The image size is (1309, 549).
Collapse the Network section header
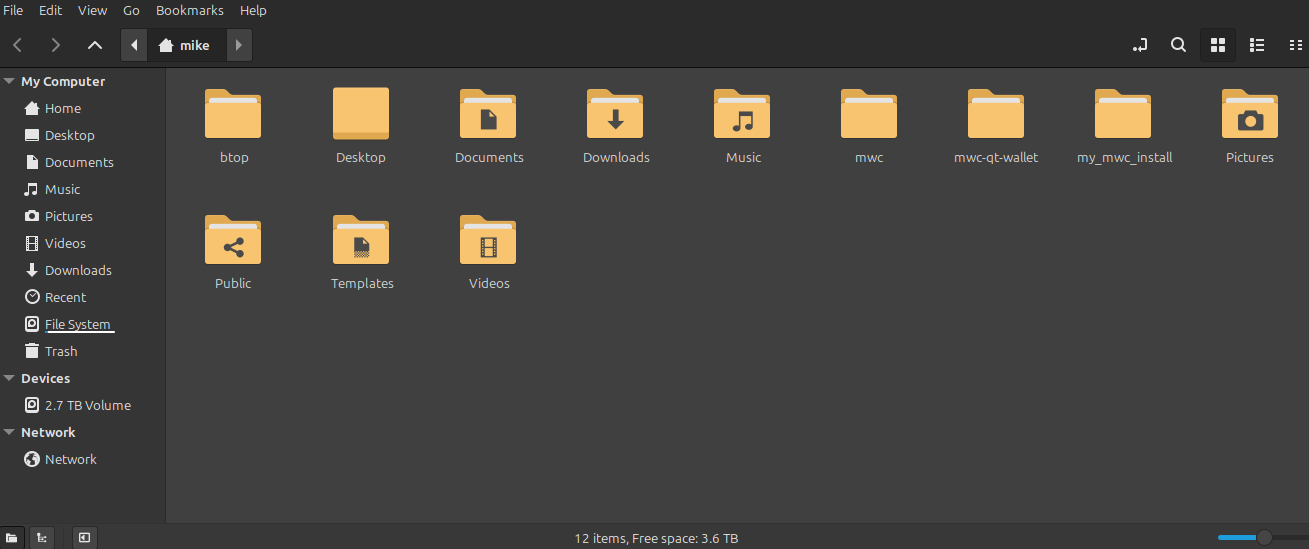pyautogui.click(x=9, y=432)
